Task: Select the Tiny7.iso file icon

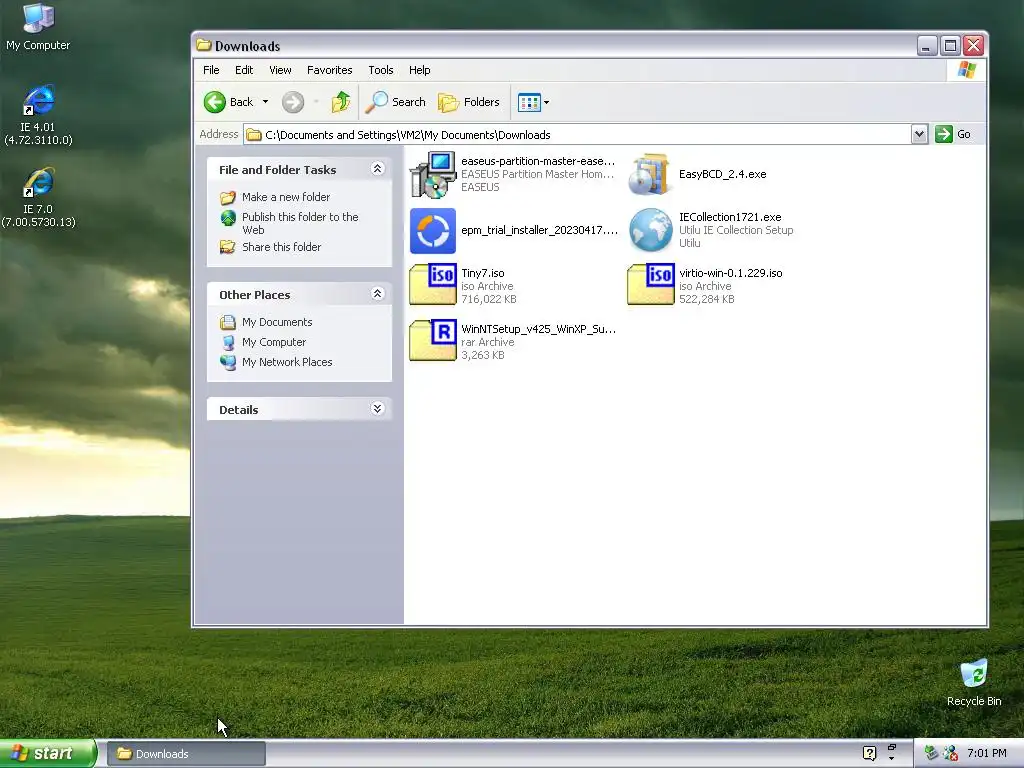Action: tap(432, 285)
